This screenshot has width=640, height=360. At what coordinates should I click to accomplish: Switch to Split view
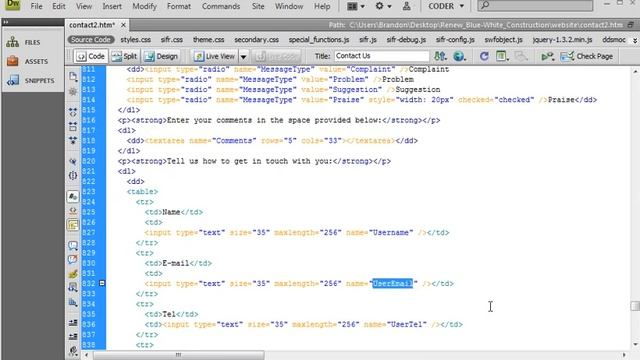(x=124, y=56)
